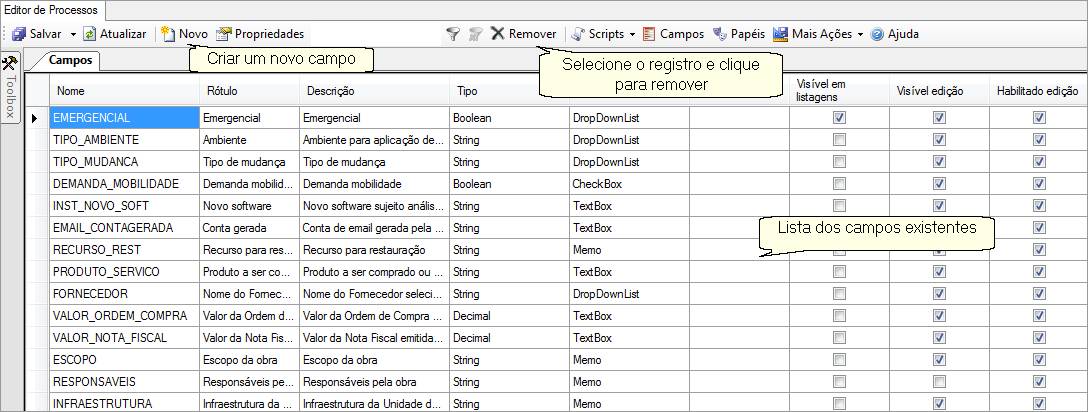The width and height of the screenshot is (1088, 412).
Task: Open the Toolbox side panel tab
Action: pos(11,86)
